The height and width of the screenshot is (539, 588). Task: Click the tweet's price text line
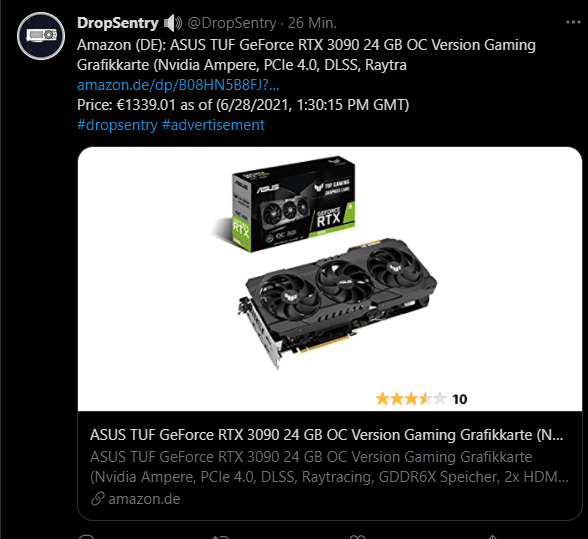click(243, 105)
